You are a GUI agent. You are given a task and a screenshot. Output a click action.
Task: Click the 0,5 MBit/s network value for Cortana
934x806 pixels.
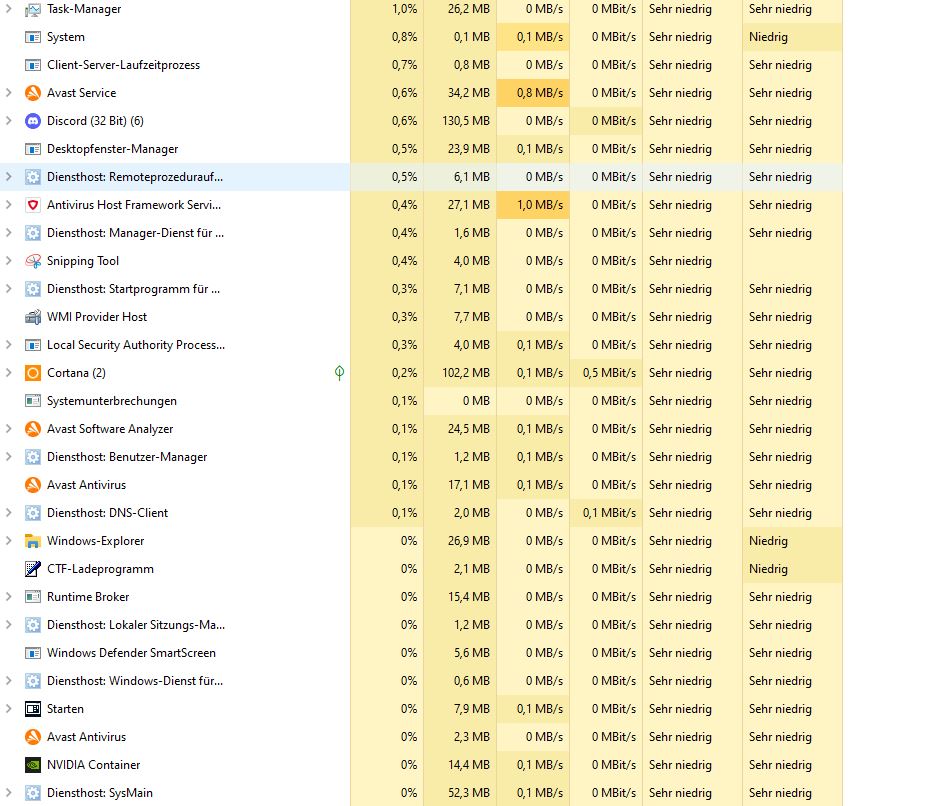pyautogui.click(x=609, y=373)
